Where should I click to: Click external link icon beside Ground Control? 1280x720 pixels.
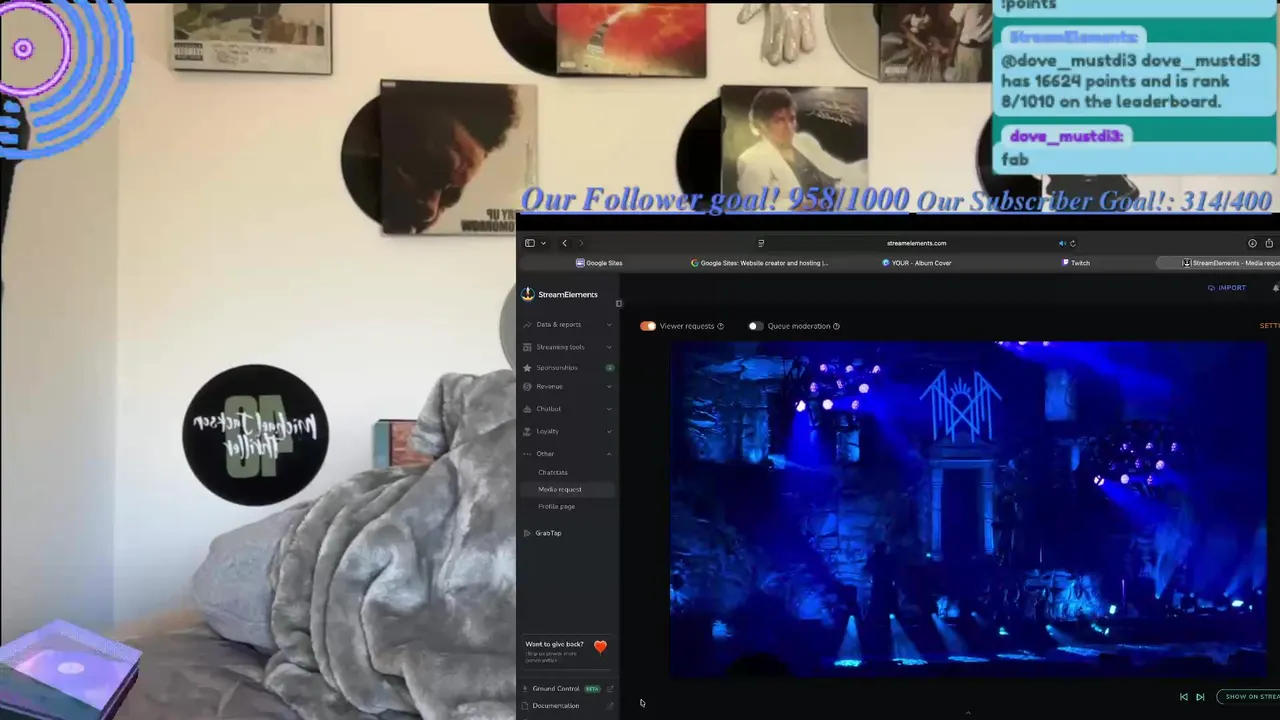click(x=610, y=689)
